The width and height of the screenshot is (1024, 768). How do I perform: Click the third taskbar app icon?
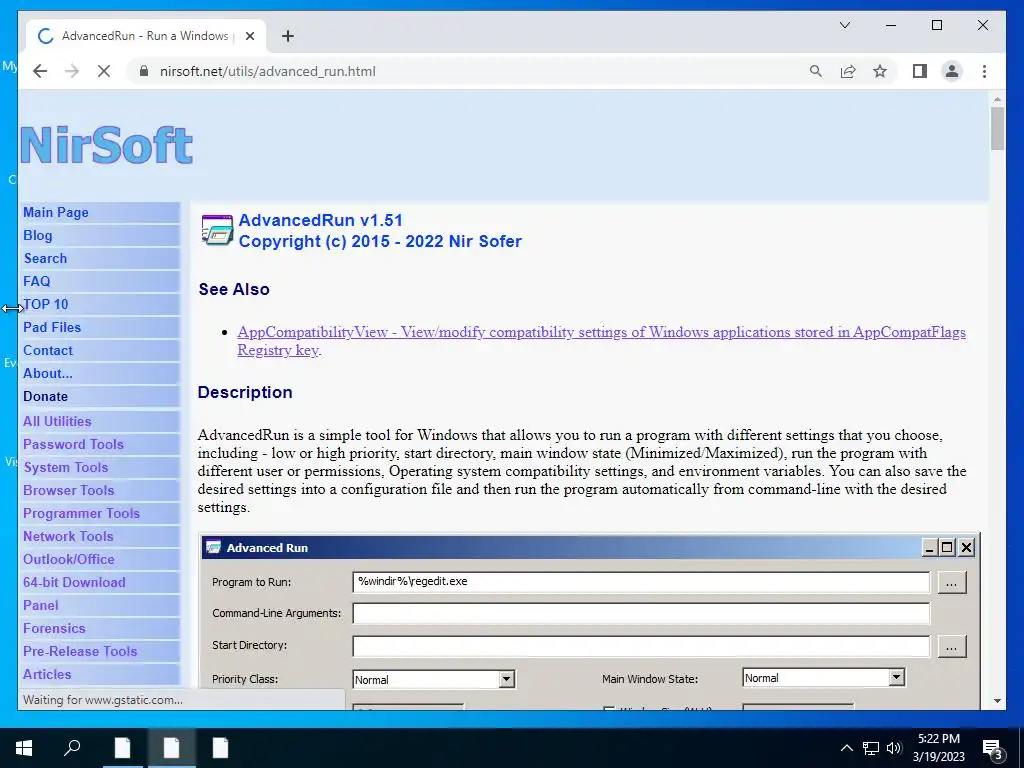coord(220,748)
